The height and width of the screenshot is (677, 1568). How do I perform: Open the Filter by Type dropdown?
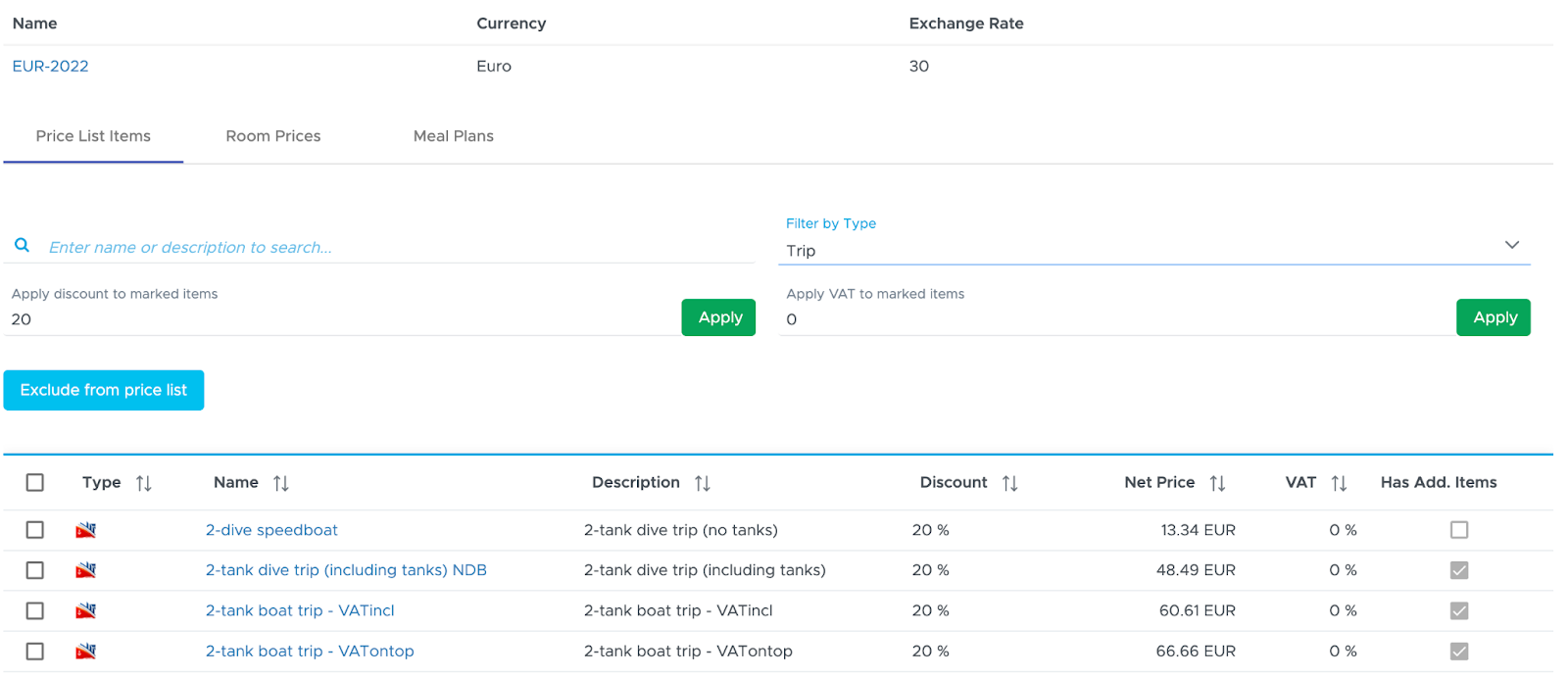pyautogui.click(x=1154, y=250)
